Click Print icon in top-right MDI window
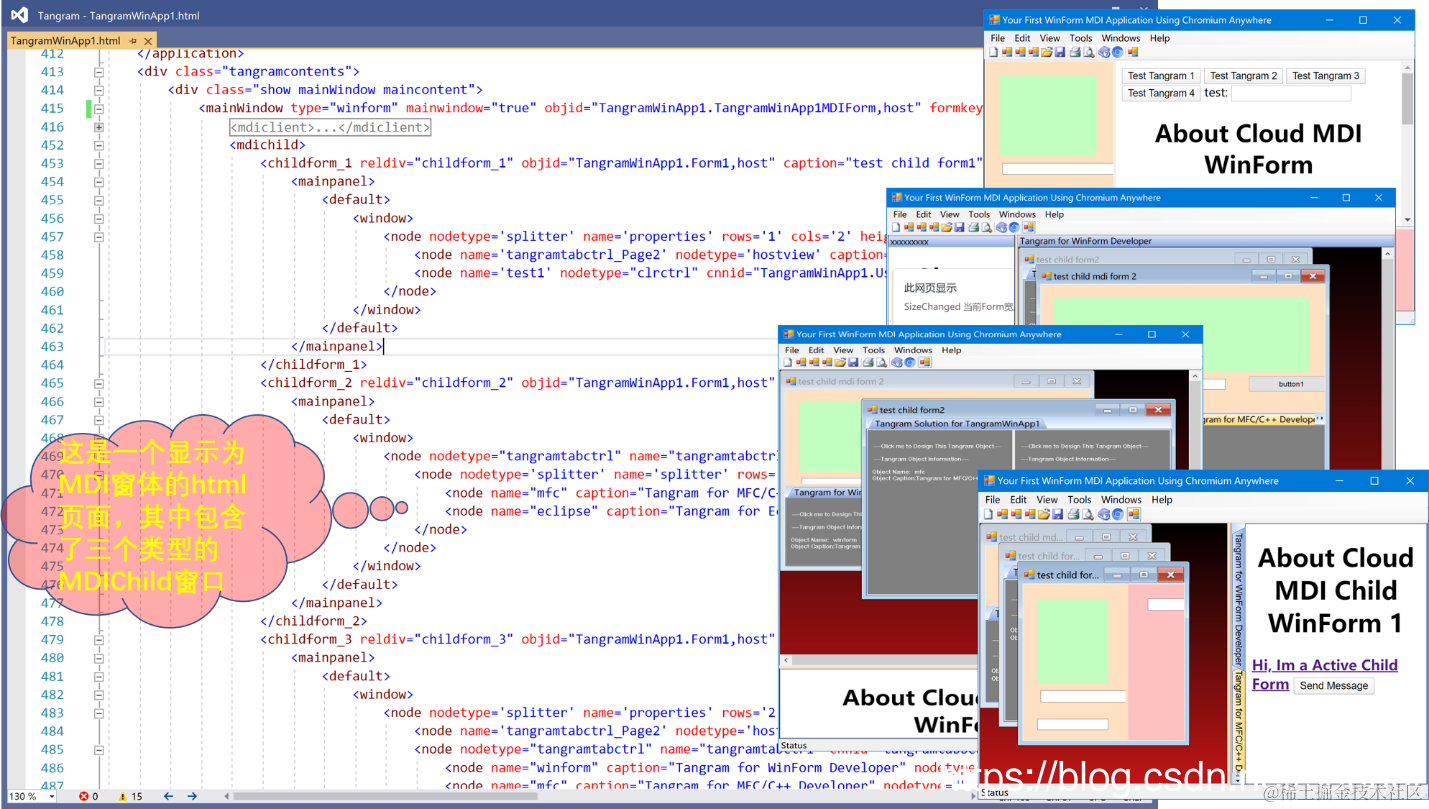Viewport: 1429px width, 809px height. [1075, 52]
